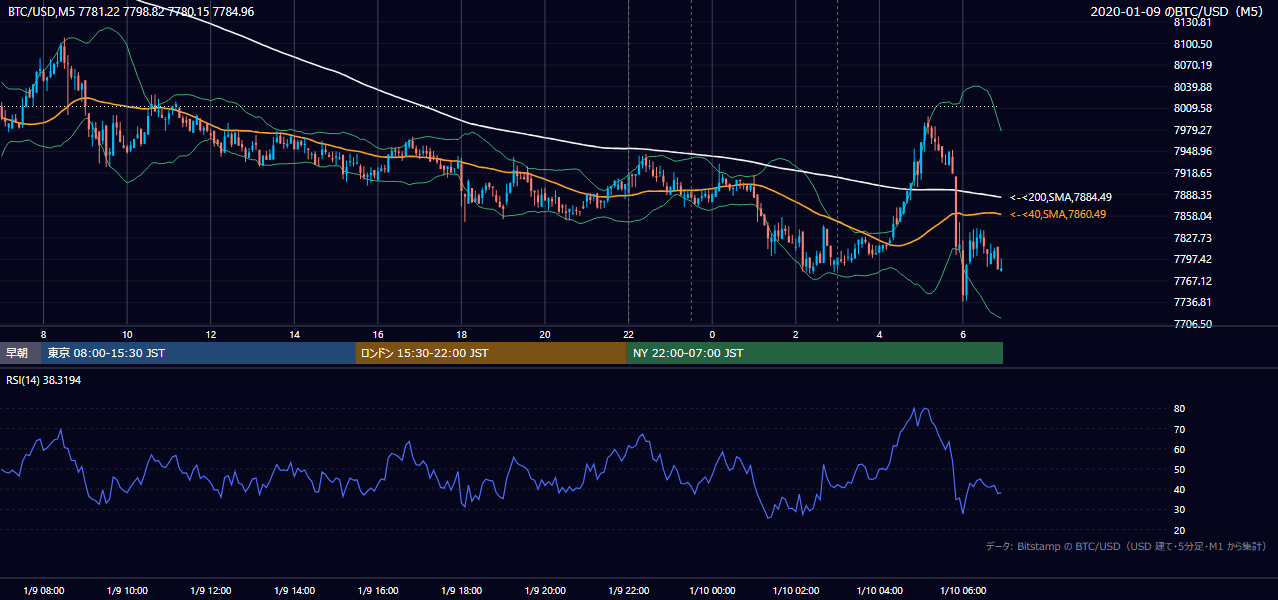Click price axis value 7979.27
The height and width of the screenshot is (600, 1278).
pyautogui.click(x=1193, y=130)
